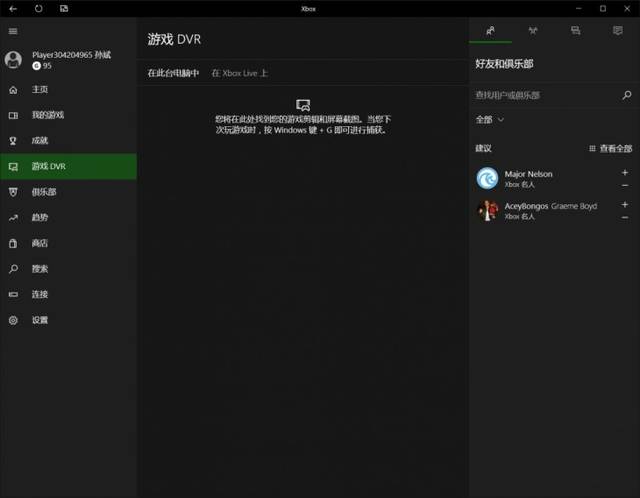Image resolution: width=640 pixels, height=498 pixels.
Task: Select the 游戏 DVR sidebar item
Action: tap(68, 167)
